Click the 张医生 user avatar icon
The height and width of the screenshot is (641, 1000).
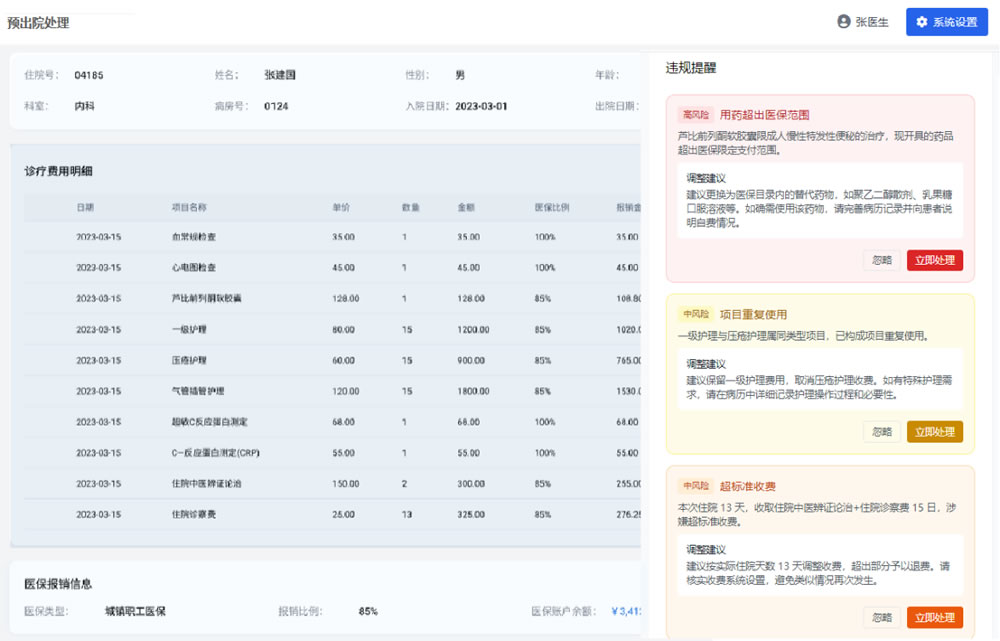point(843,22)
